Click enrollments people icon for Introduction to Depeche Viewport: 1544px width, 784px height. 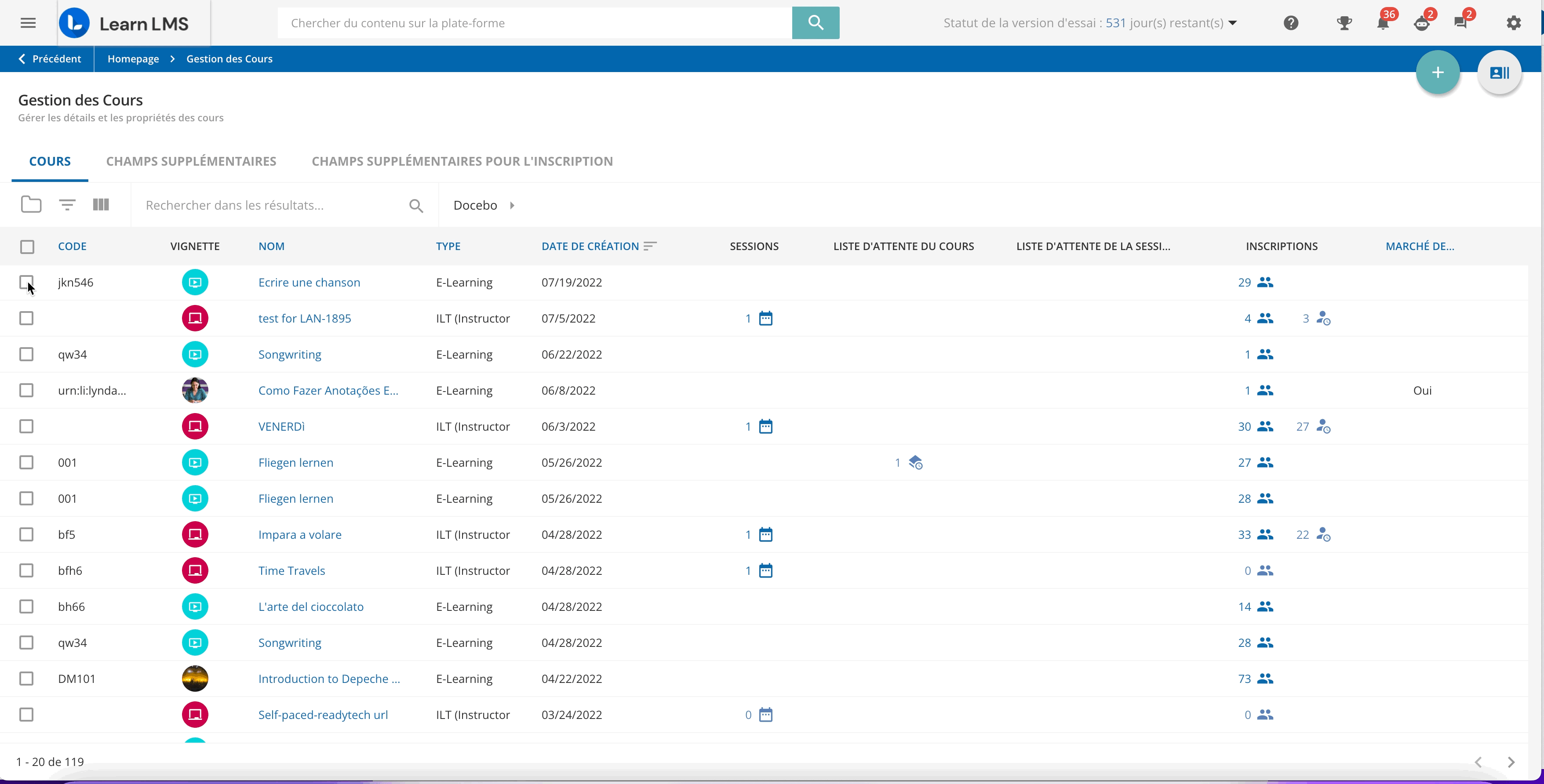[1265, 679]
